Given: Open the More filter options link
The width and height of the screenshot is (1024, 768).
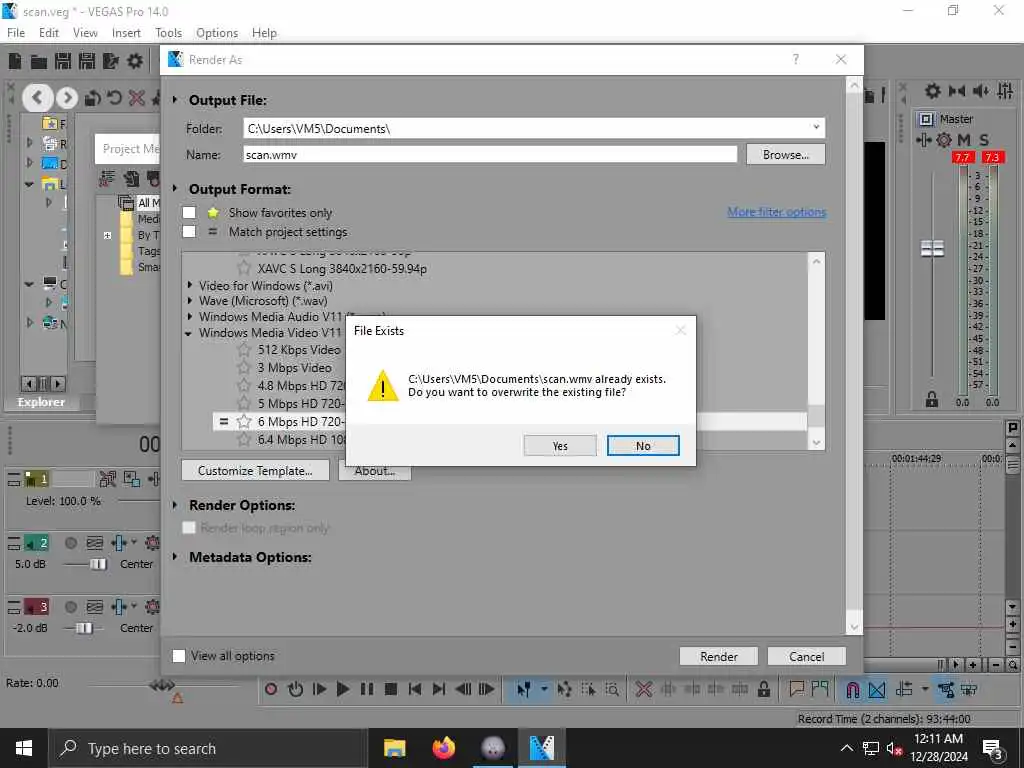Looking at the screenshot, I should [x=776, y=212].
